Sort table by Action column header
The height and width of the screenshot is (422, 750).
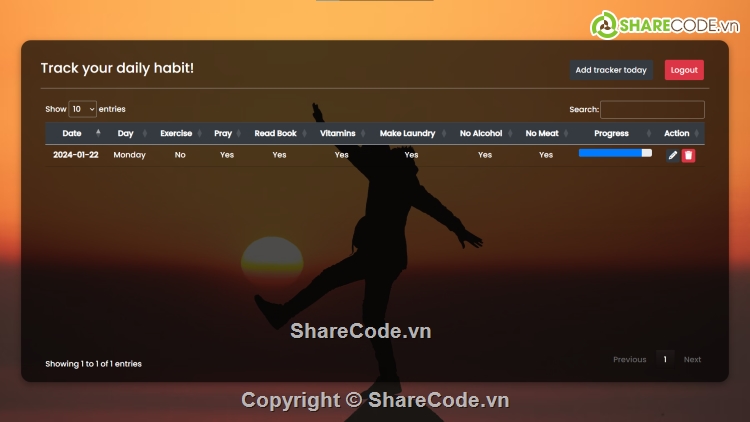pos(680,133)
